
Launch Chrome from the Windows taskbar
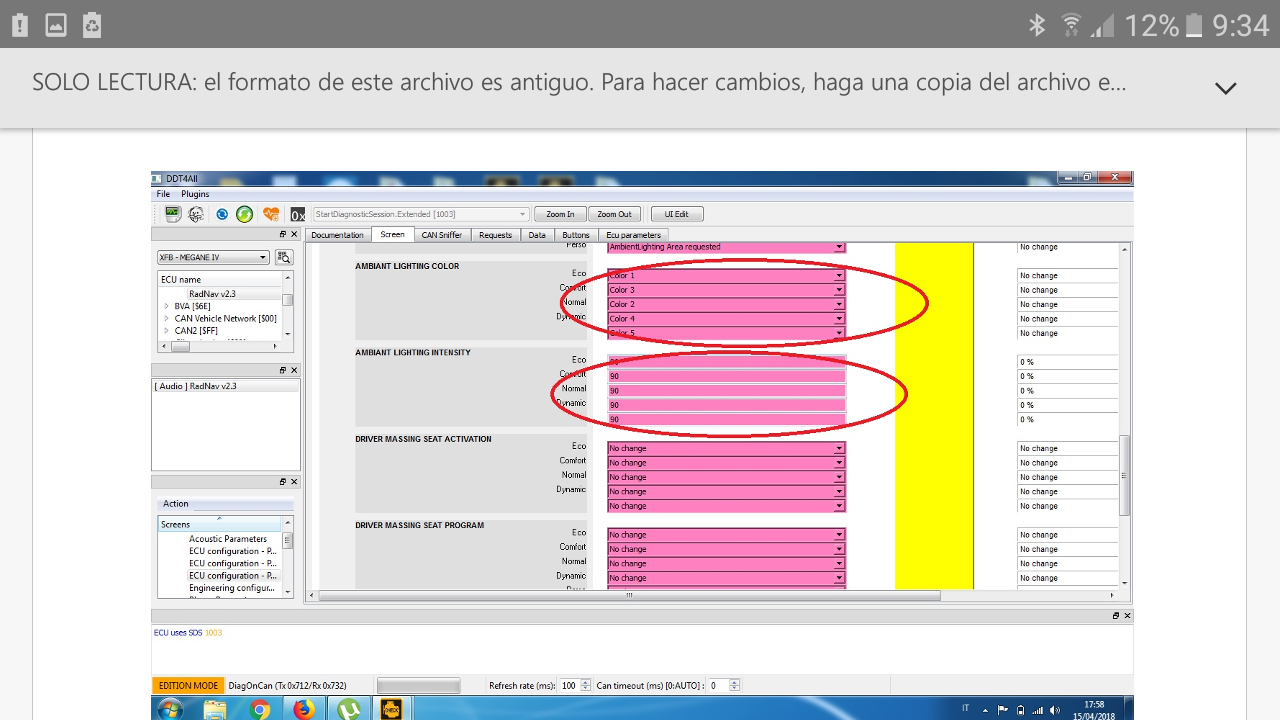coord(260,709)
